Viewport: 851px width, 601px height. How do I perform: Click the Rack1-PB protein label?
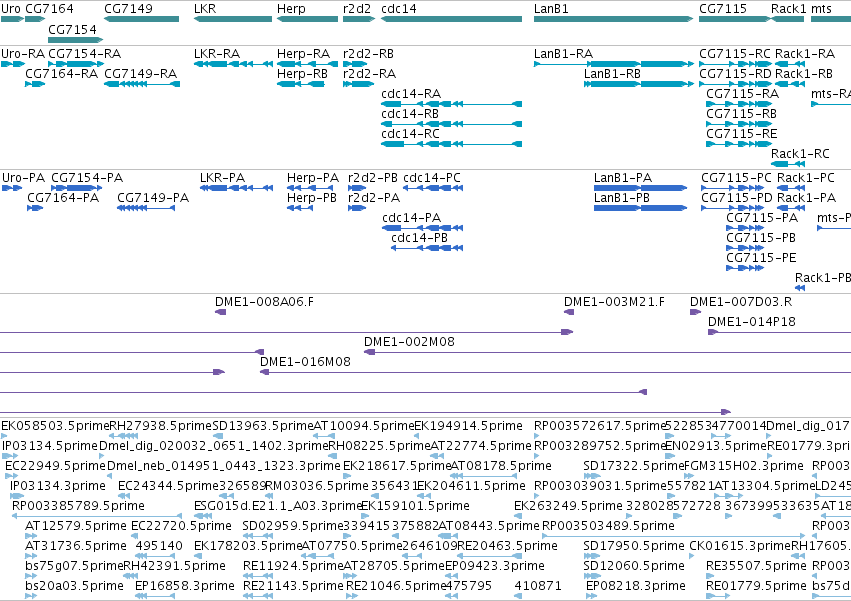823,278
